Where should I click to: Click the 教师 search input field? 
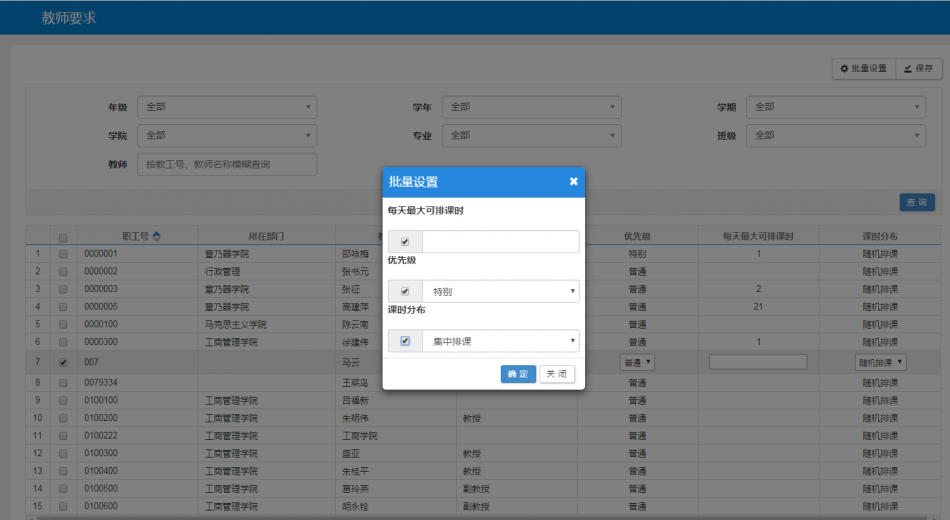coord(227,164)
